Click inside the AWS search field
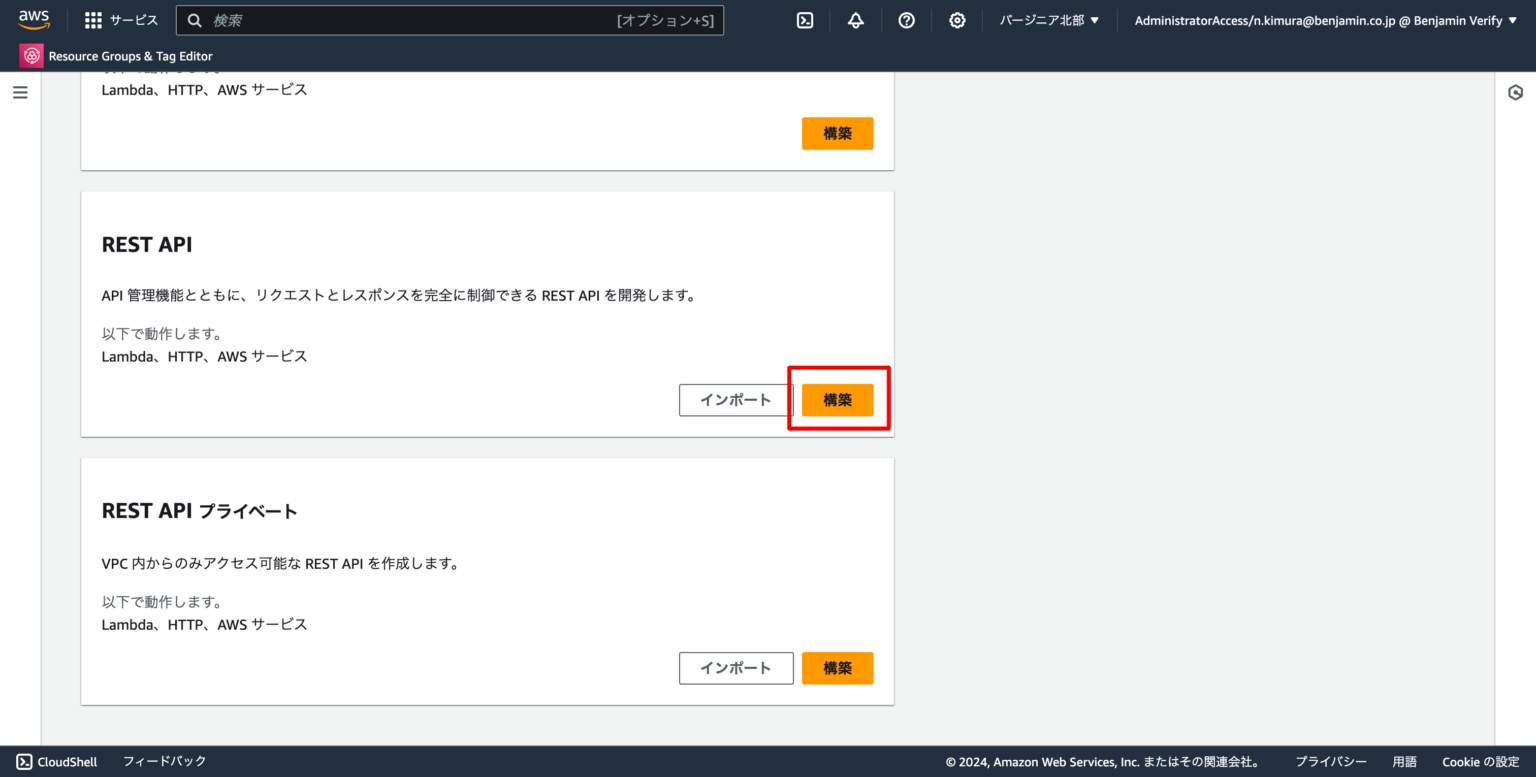Viewport: 1536px width, 777px height. pos(450,19)
